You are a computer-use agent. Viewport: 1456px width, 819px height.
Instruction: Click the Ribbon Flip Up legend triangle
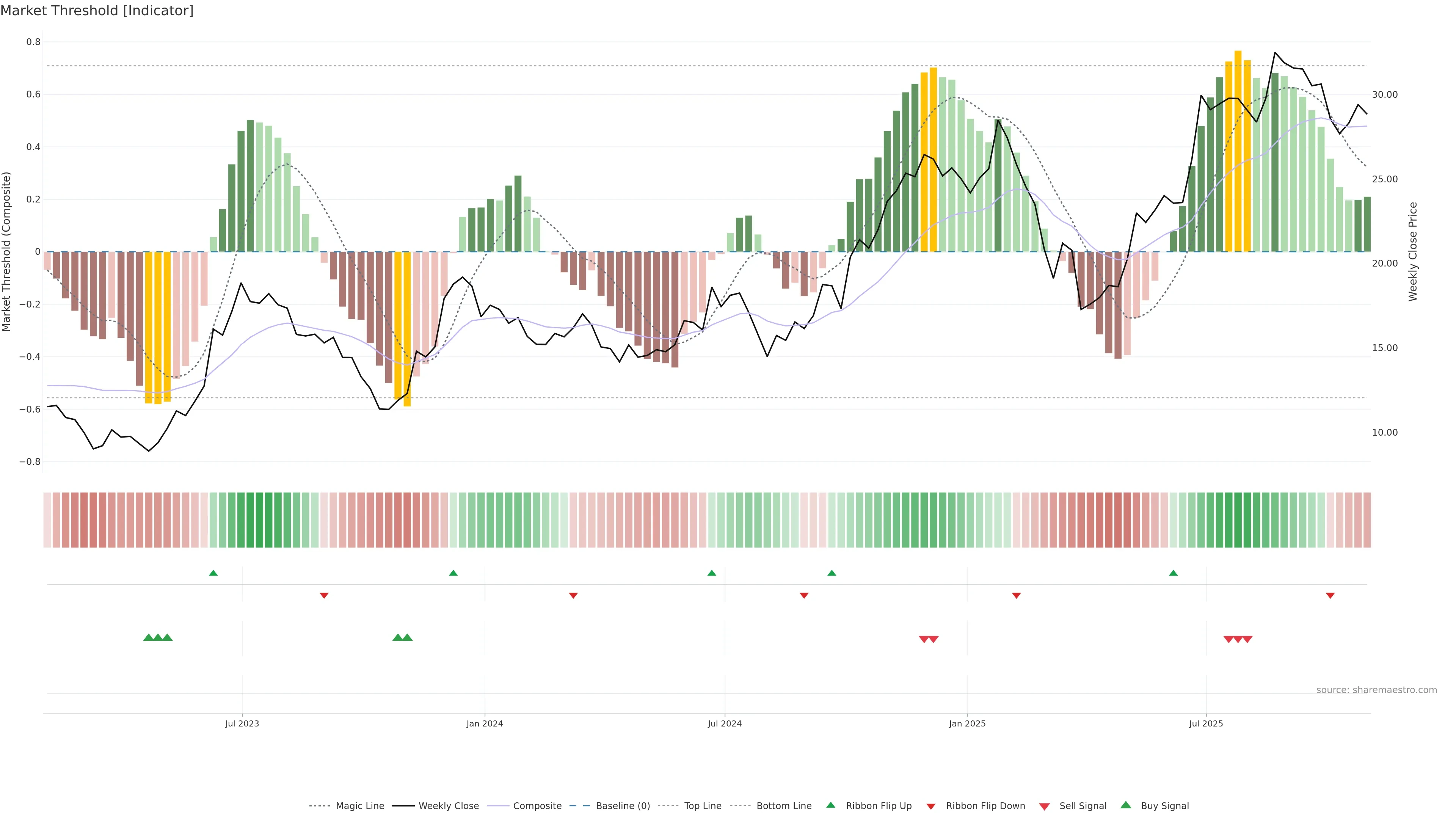coord(830,805)
